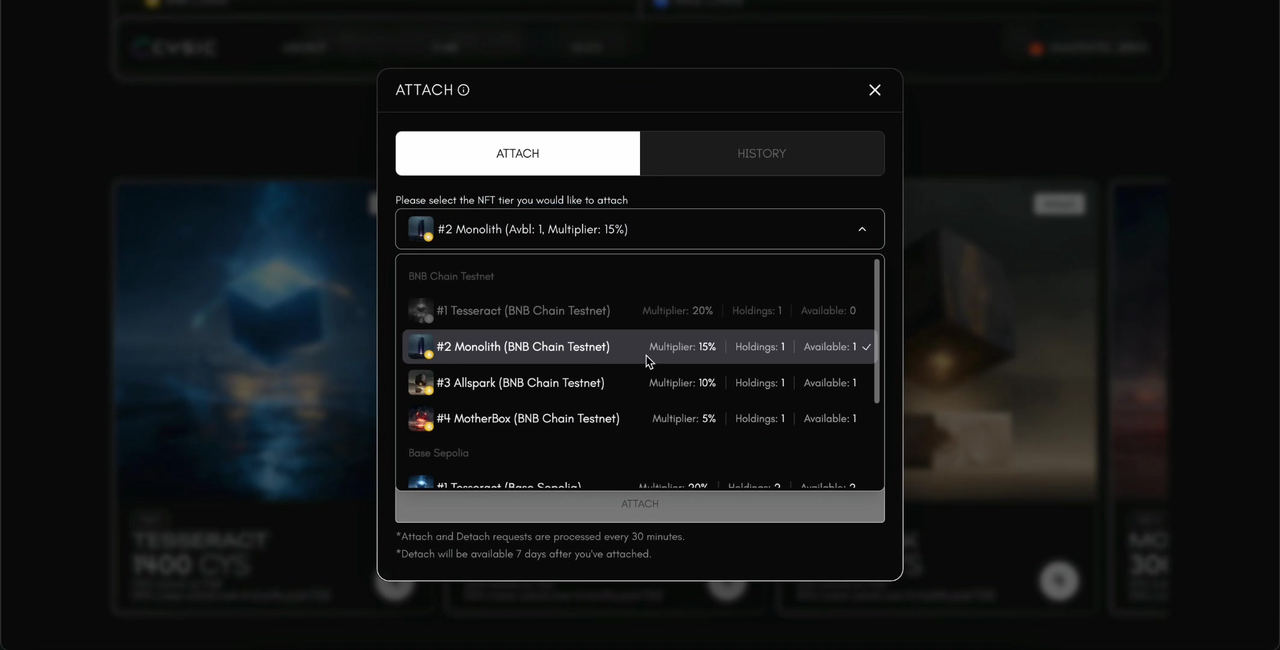Select the ATTACH tab
This screenshot has width=1280, height=650.
click(x=518, y=154)
